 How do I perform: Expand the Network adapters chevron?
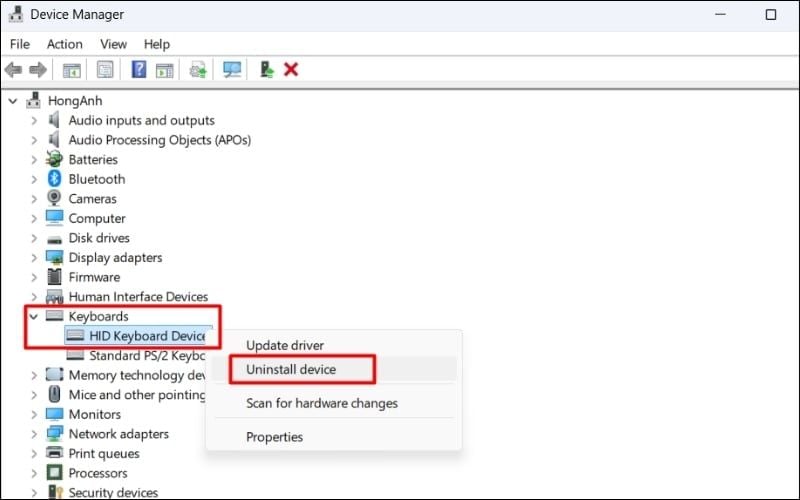click(x=34, y=434)
